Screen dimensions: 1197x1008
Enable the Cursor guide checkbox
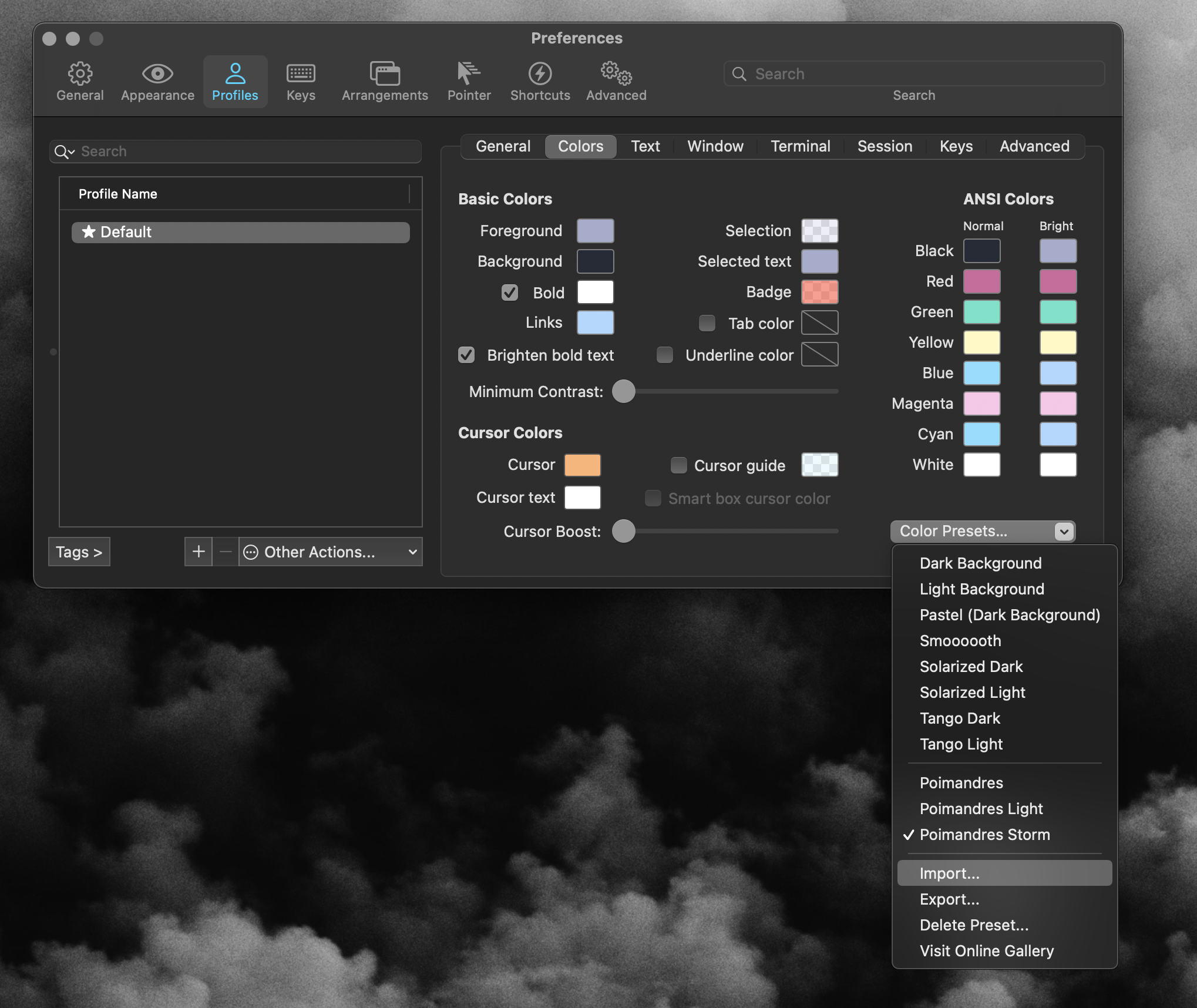click(x=679, y=465)
